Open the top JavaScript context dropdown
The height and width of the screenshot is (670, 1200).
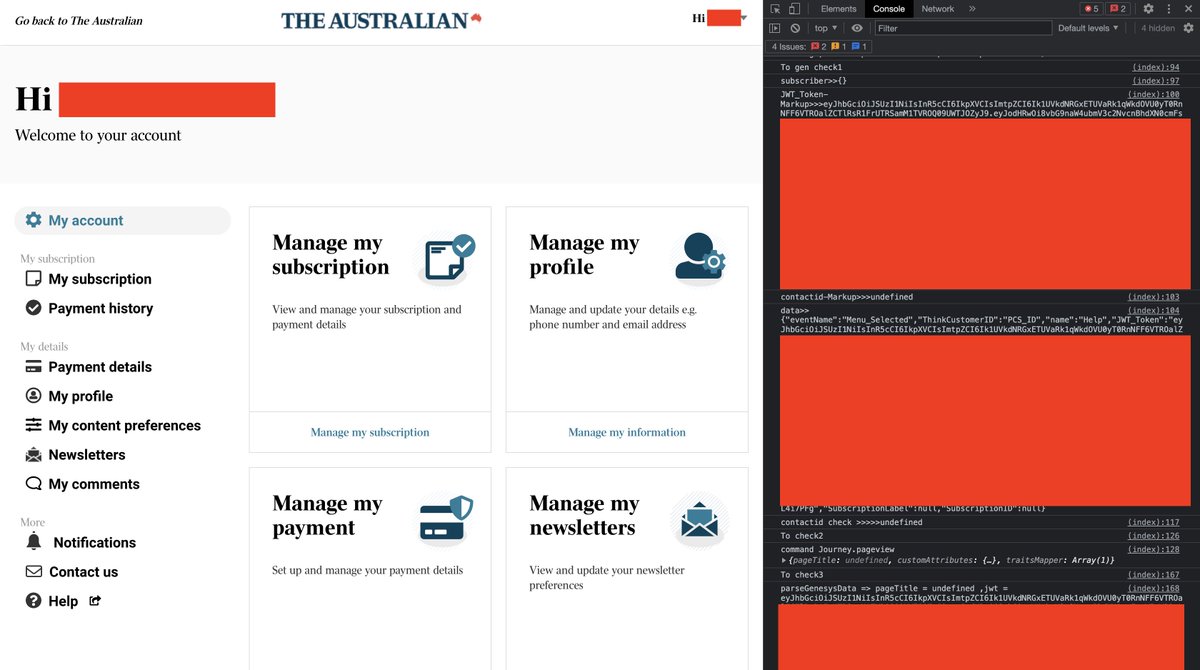[x=826, y=28]
